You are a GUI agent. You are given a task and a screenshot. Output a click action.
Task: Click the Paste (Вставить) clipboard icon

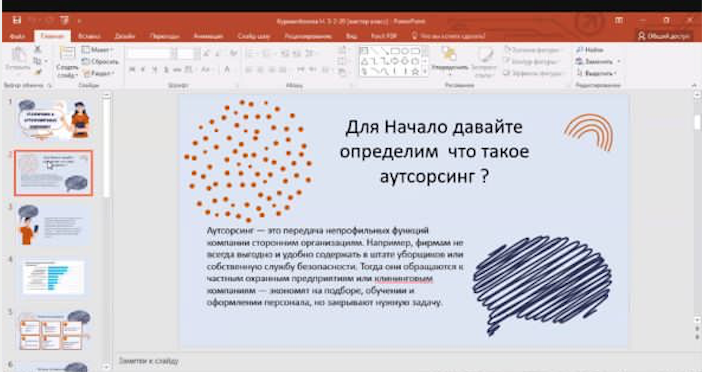[x=18, y=56]
